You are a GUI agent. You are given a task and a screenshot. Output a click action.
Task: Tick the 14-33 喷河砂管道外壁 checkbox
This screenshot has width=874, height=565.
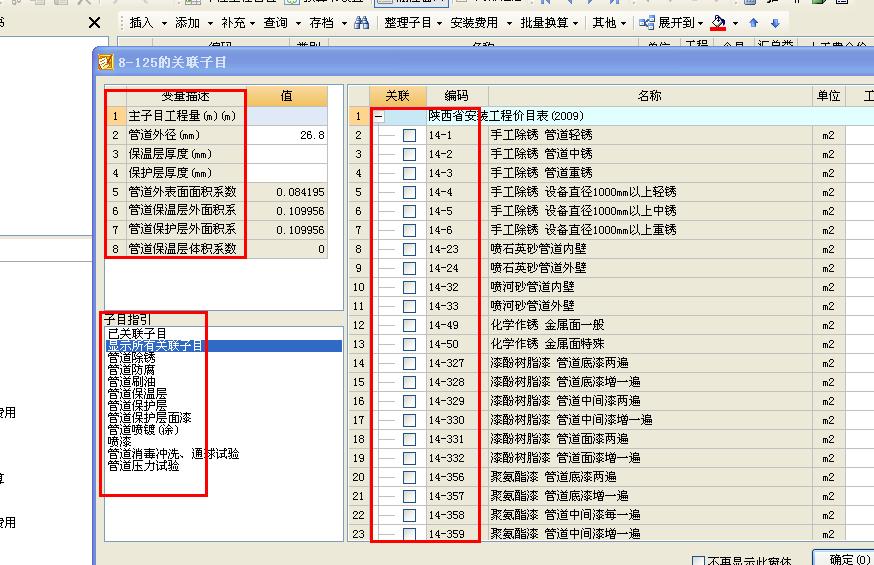409,306
